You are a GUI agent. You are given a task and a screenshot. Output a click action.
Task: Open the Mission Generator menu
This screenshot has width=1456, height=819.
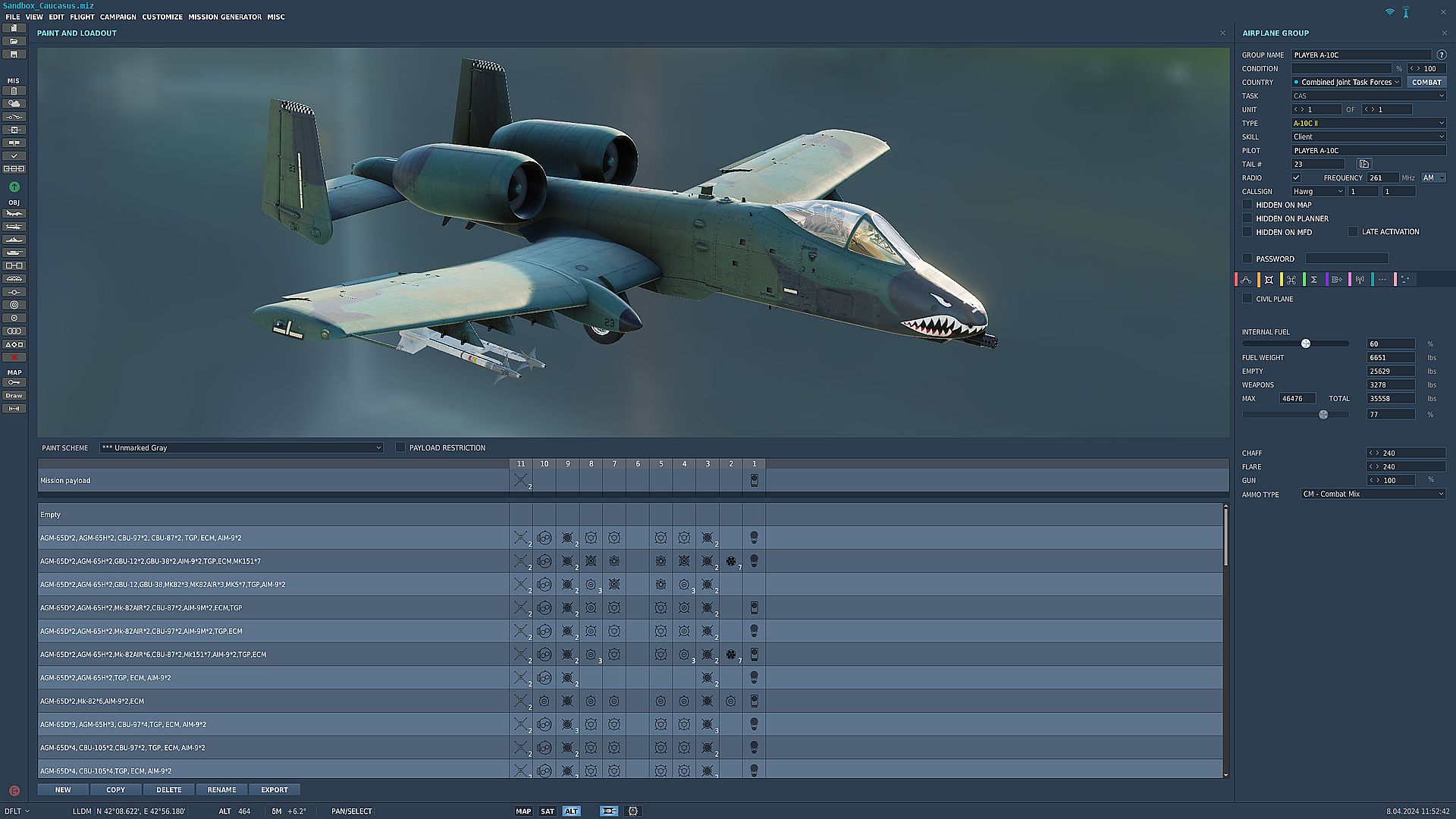[x=224, y=17]
